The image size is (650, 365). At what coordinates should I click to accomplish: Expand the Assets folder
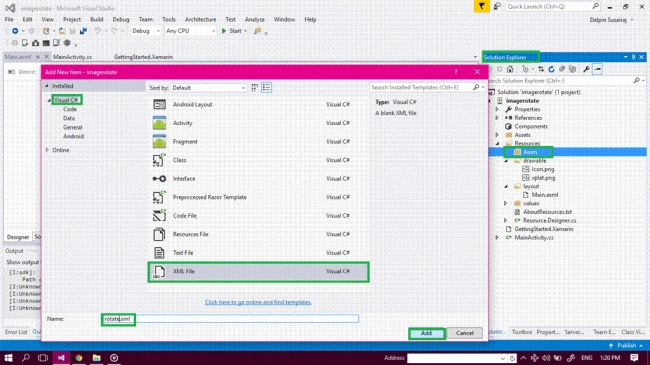497,135
